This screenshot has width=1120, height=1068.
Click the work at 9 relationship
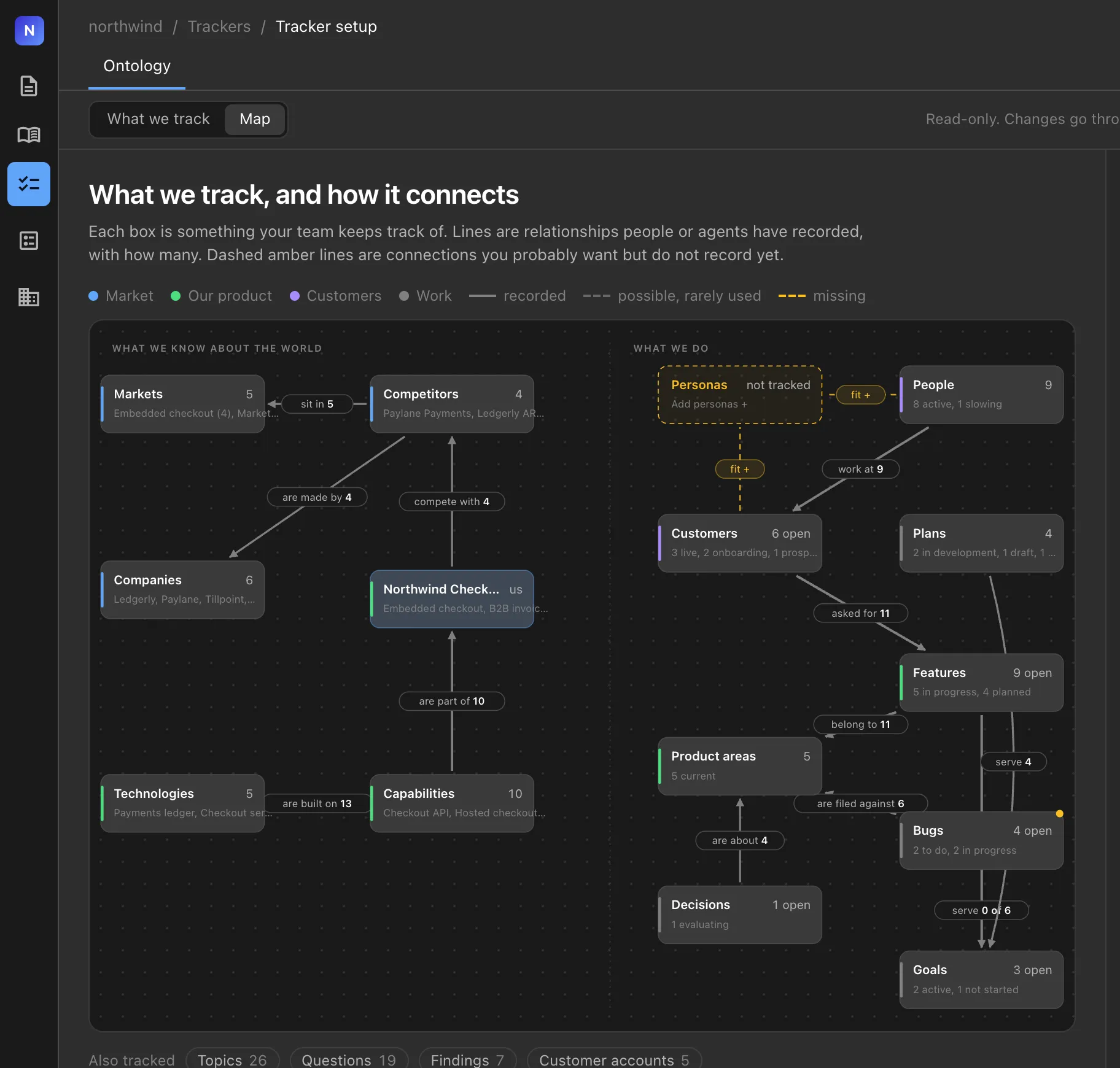tap(860, 469)
